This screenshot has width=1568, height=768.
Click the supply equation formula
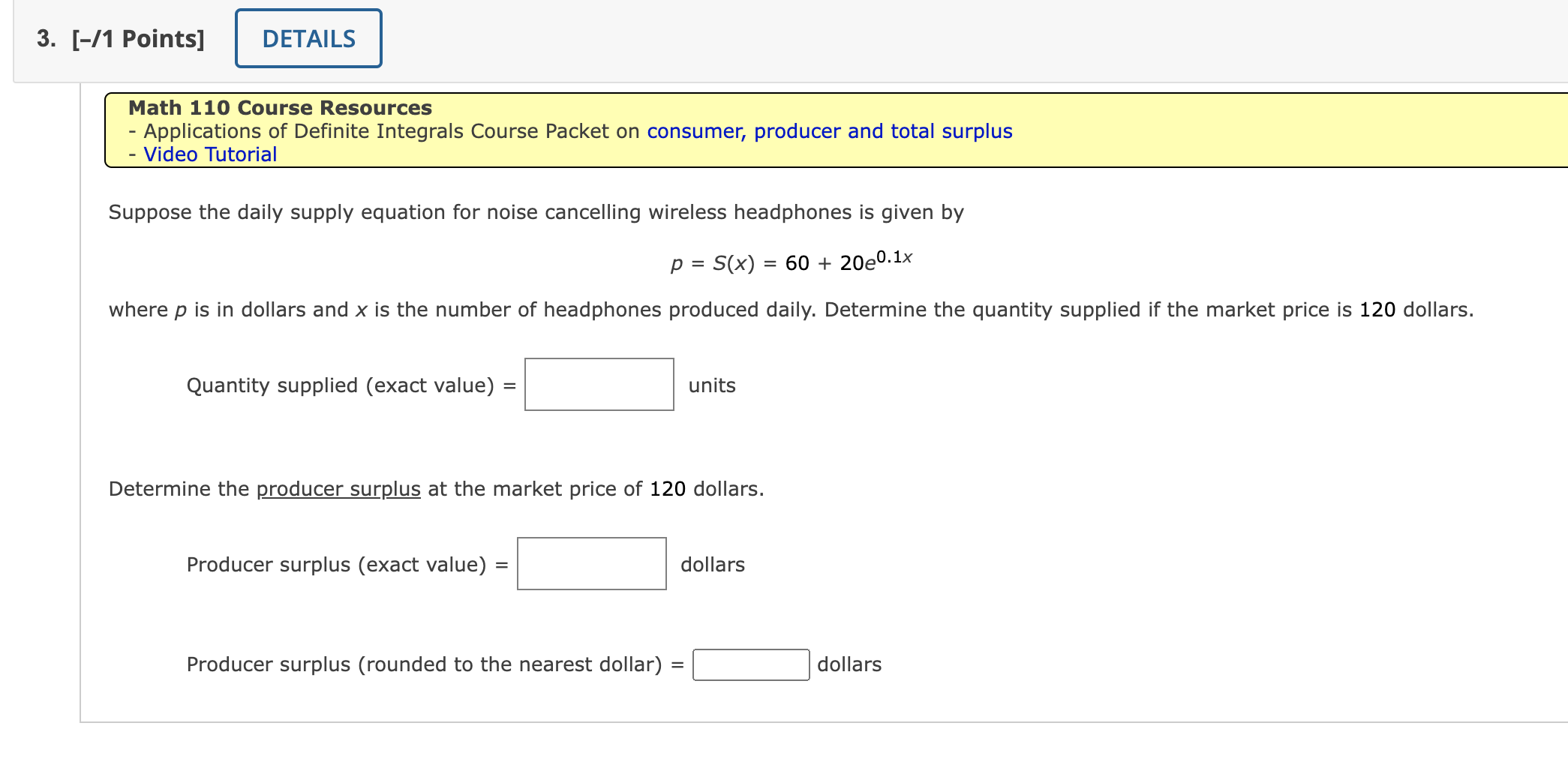coord(792,261)
